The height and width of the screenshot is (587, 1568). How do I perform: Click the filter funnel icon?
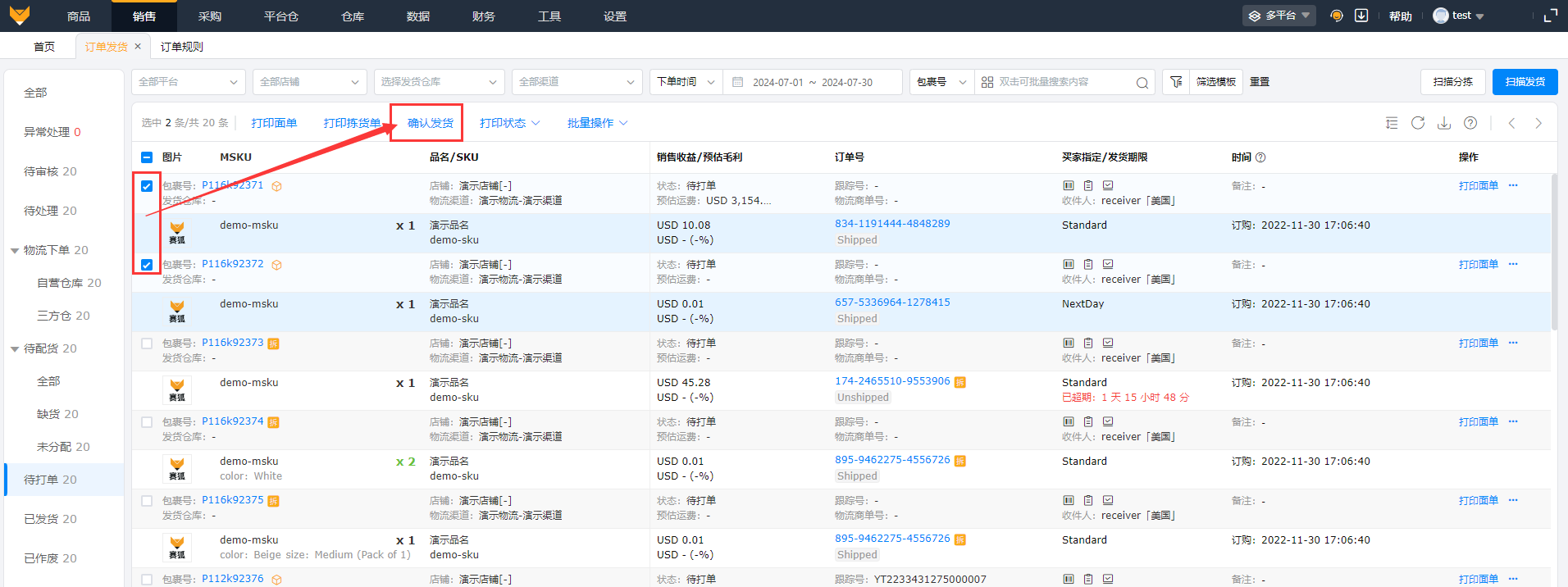tap(1176, 82)
